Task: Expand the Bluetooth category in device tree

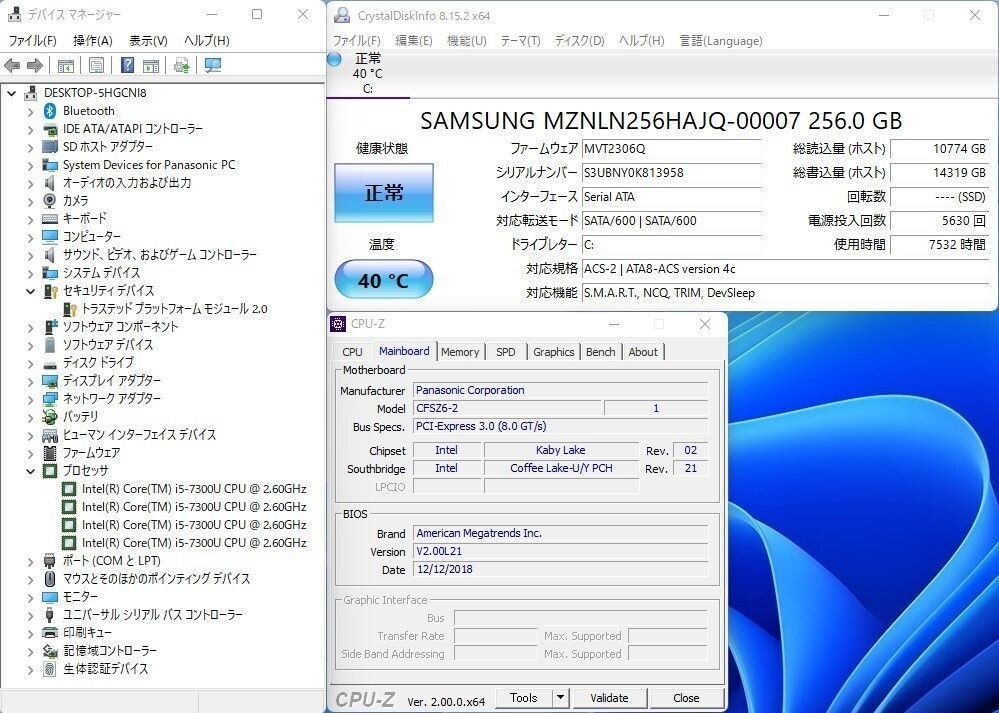Action: tap(30, 112)
